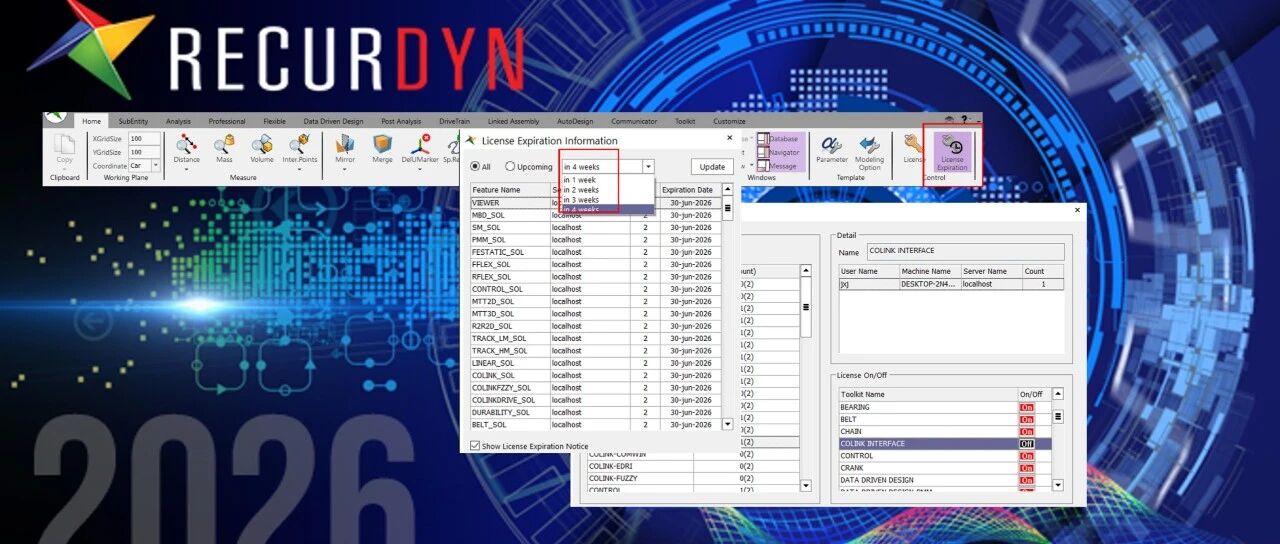Open the weeks dropdown arrow
This screenshot has height=544, width=1280.
(648, 167)
